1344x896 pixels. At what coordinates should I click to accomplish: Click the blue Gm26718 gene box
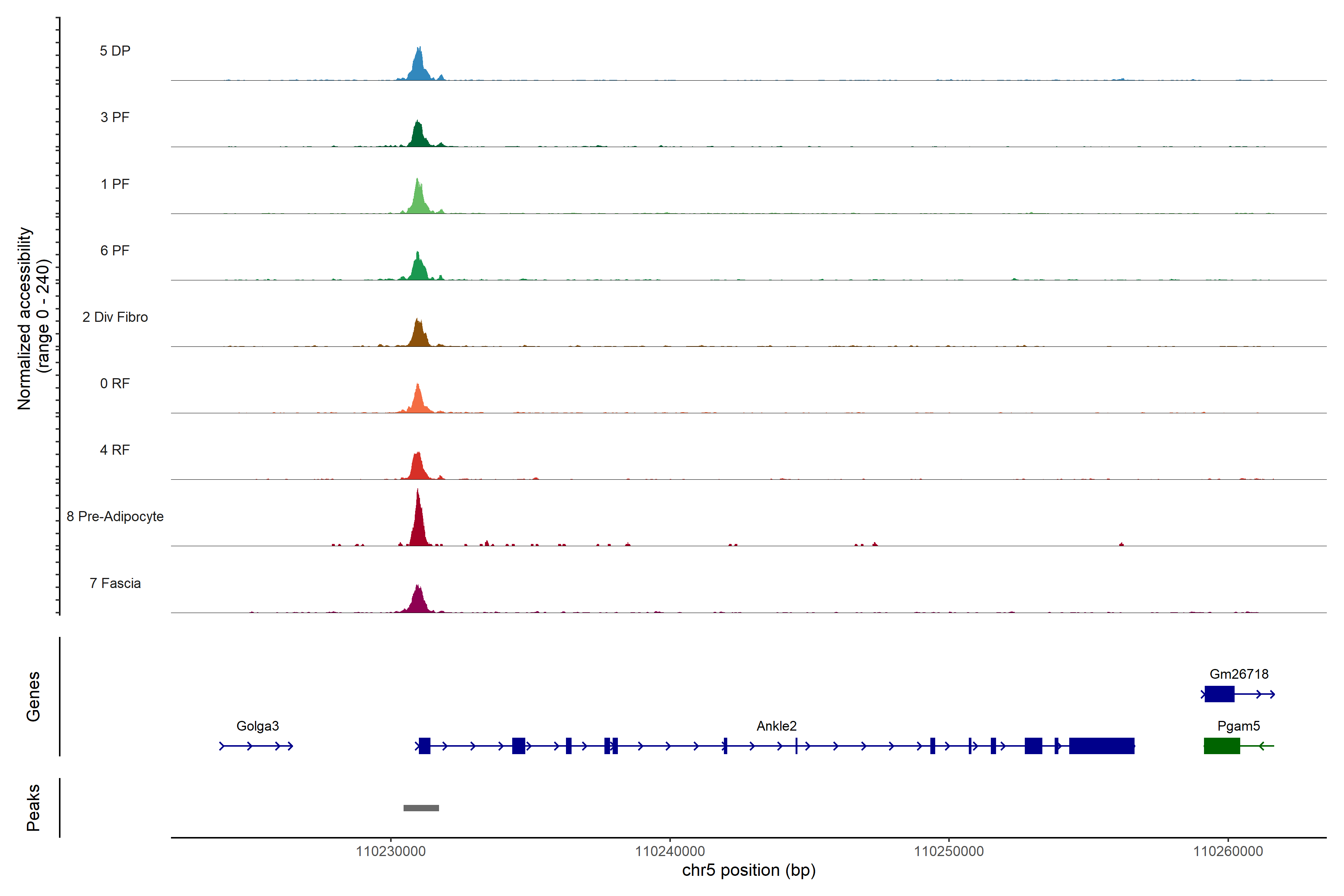(x=1219, y=694)
